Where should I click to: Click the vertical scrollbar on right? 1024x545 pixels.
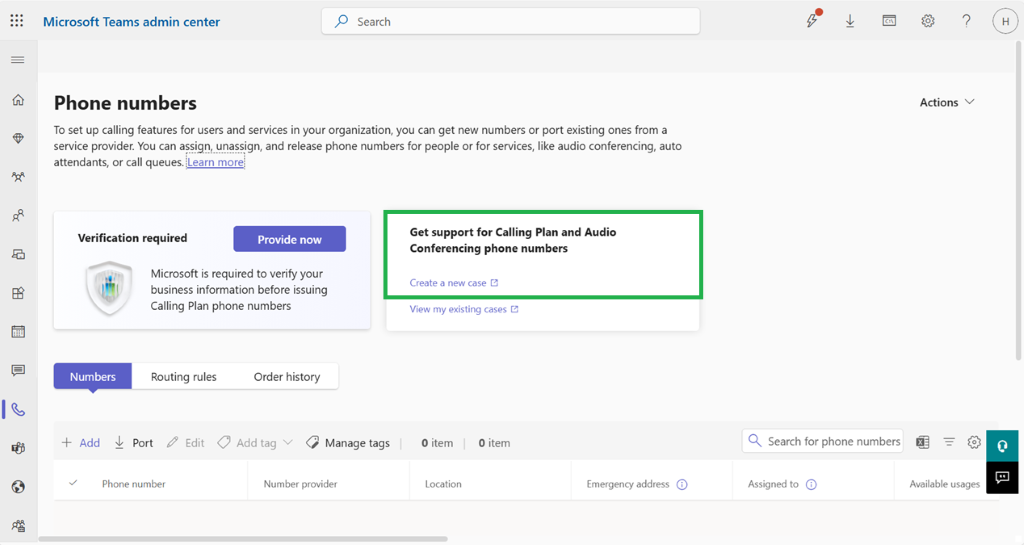tap(1019, 200)
